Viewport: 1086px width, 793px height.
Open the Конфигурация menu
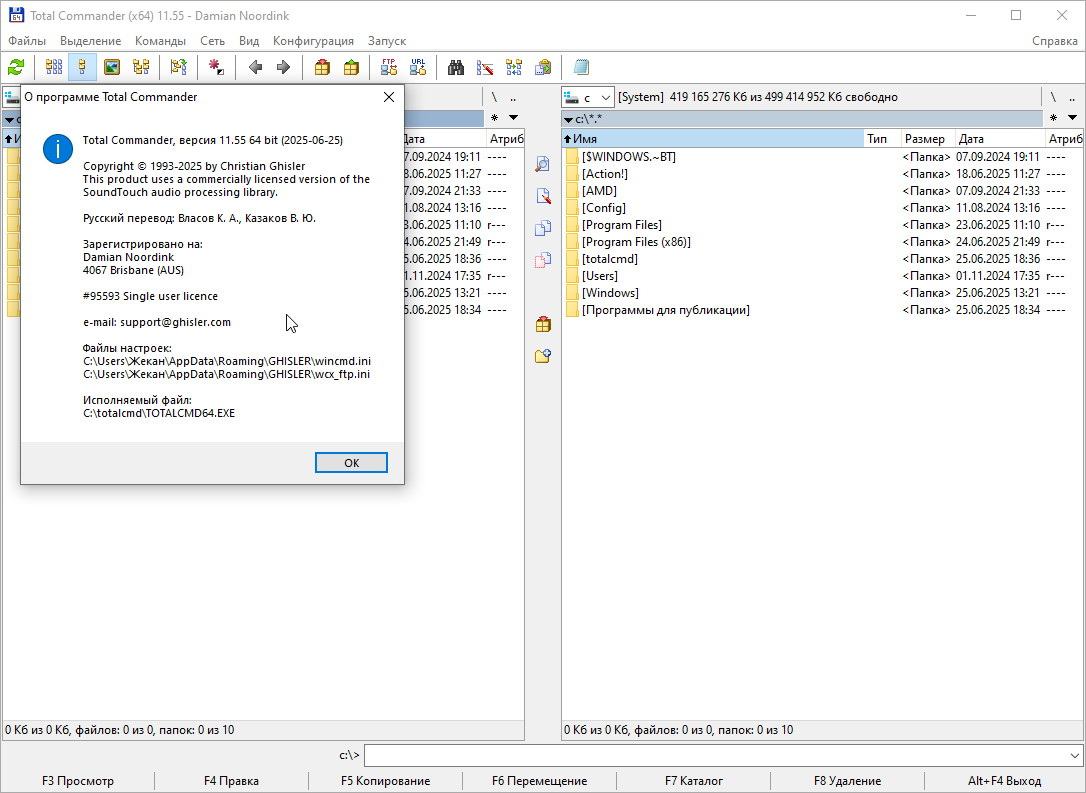coord(313,41)
